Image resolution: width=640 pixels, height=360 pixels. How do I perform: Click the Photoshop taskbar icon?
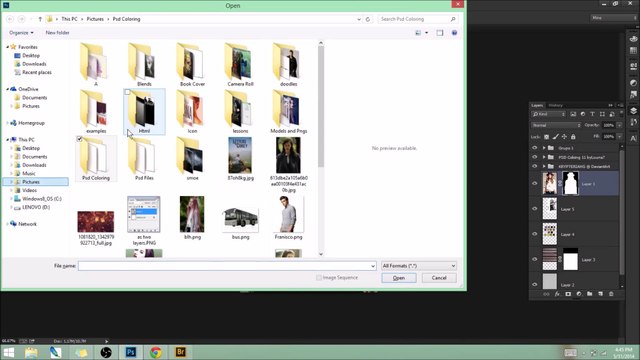[x=131, y=352]
